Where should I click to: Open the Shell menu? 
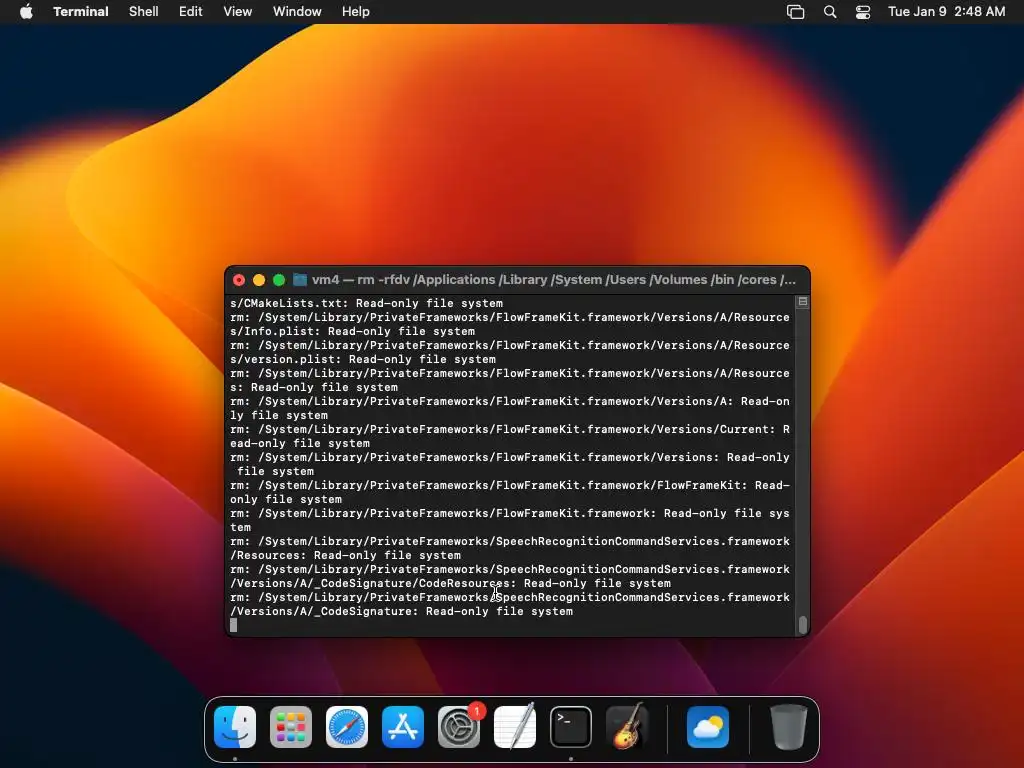point(144,12)
